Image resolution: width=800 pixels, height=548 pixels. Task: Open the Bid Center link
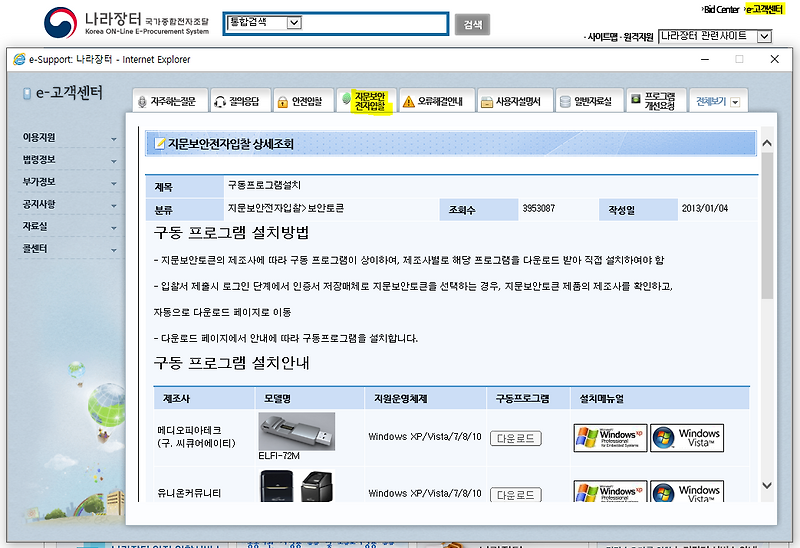pos(721,9)
